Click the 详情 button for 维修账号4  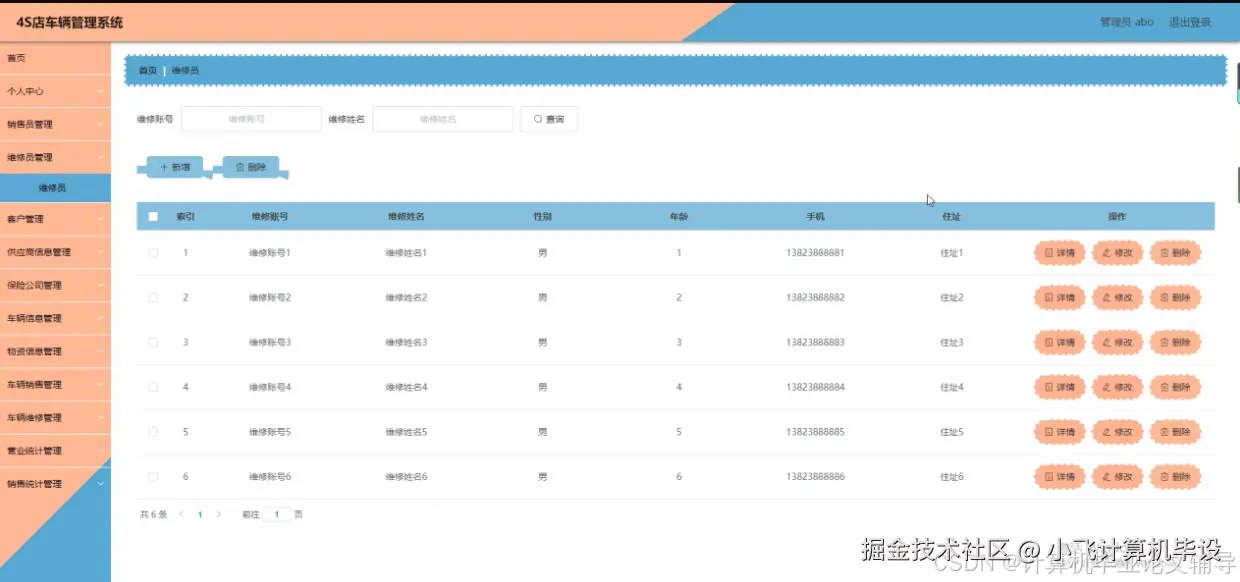click(1058, 387)
